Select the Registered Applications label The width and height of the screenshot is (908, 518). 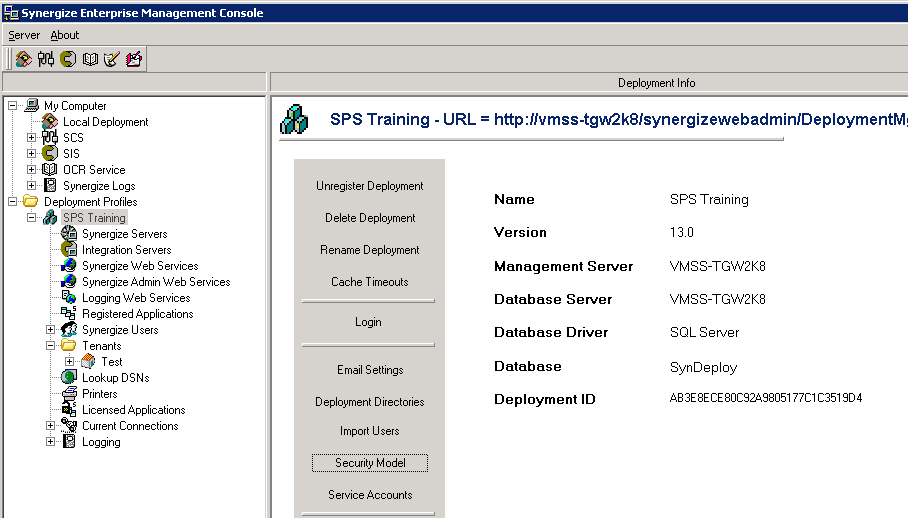tap(138, 314)
